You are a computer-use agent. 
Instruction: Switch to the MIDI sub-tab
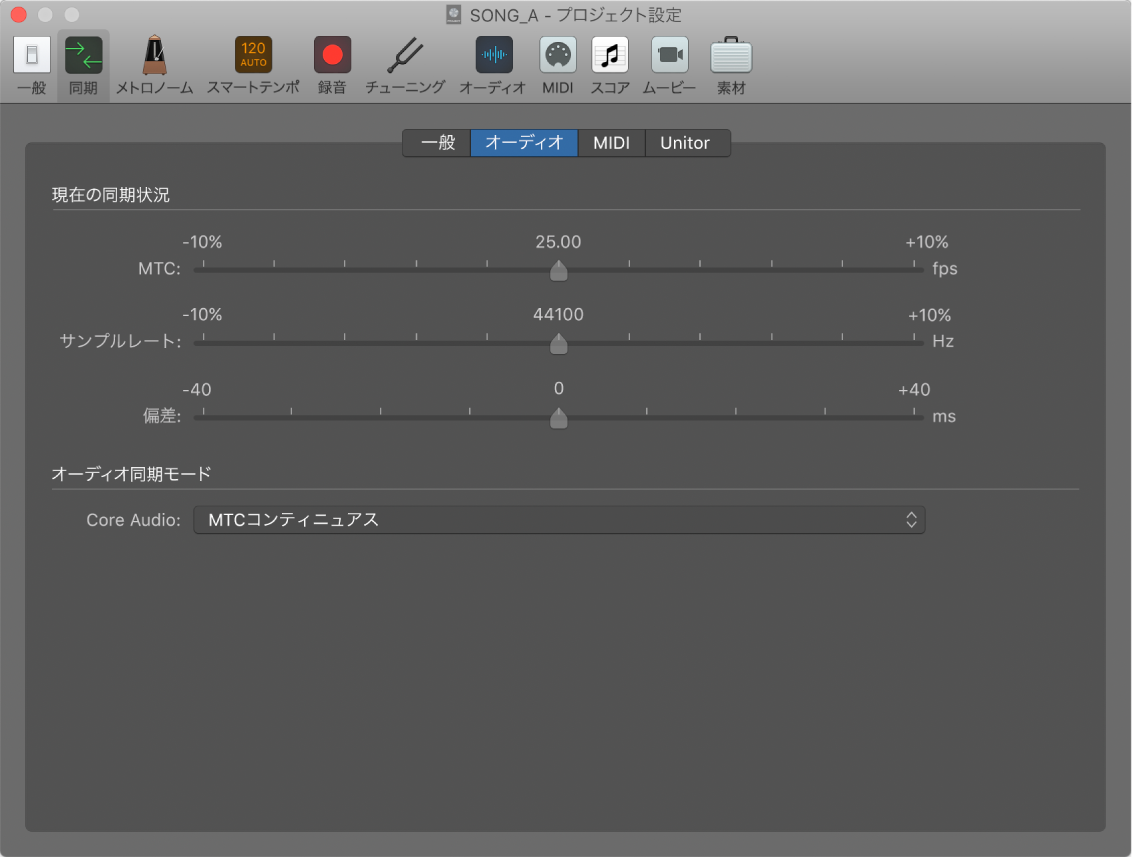tap(611, 143)
